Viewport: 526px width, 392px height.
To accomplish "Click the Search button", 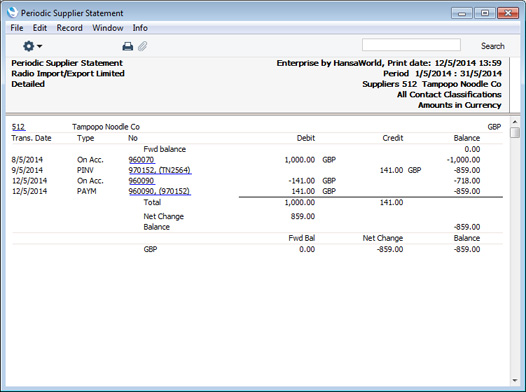I will tap(492, 46).
